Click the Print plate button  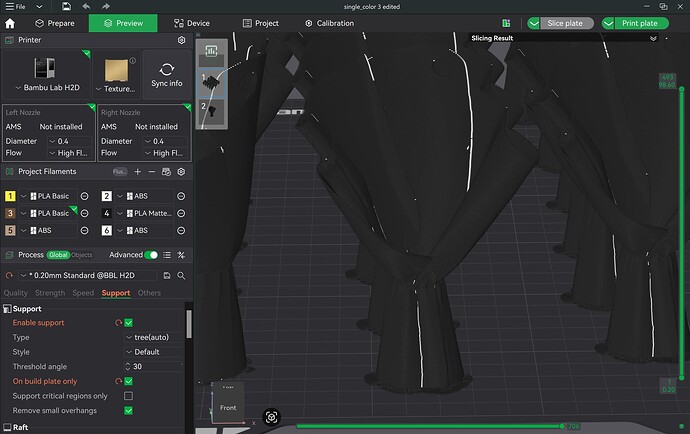[641, 23]
